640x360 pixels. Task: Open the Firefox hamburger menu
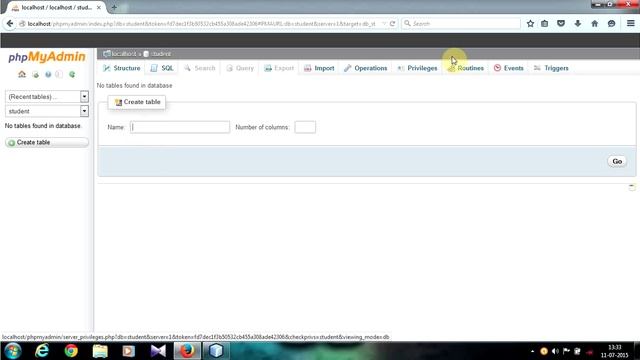click(x=631, y=24)
